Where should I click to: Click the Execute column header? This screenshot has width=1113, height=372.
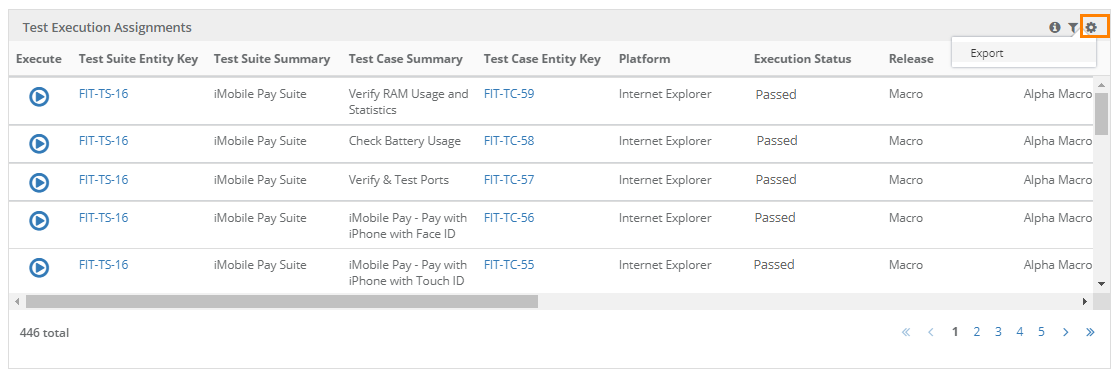[39, 59]
